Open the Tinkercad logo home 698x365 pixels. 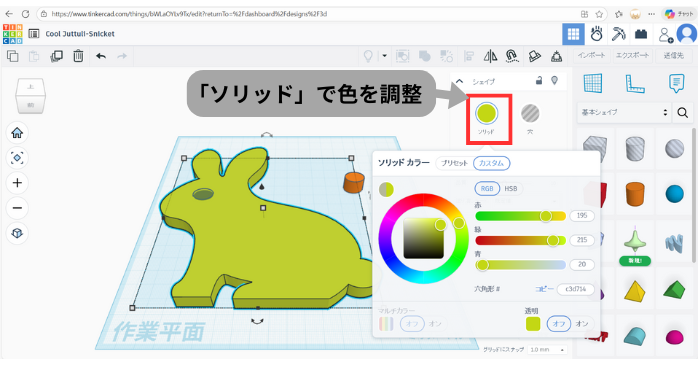[x=12, y=34]
